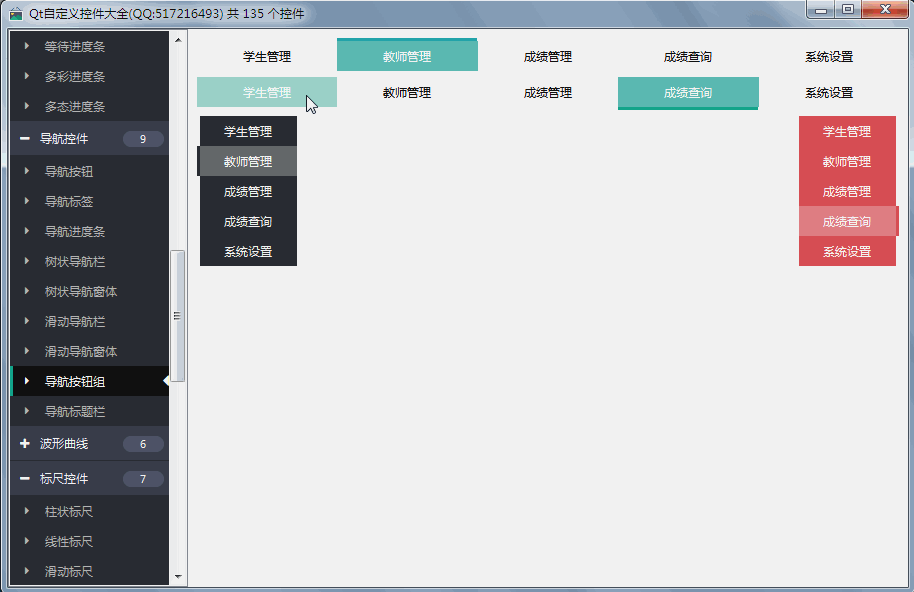Maximize the Qt controls window

tap(848, 10)
